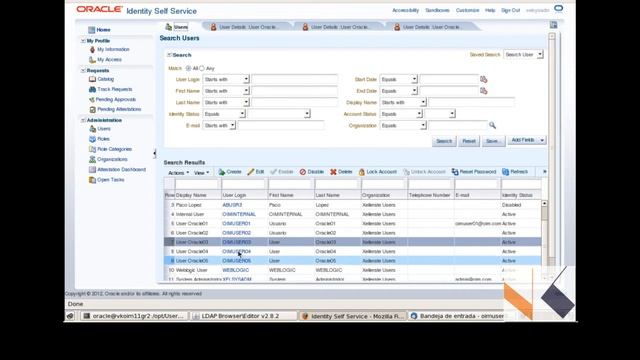Image resolution: width=640 pixels, height=360 pixels.
Task: Select Match All radio button
Action: pyautogui.click(x=188, y=68)
